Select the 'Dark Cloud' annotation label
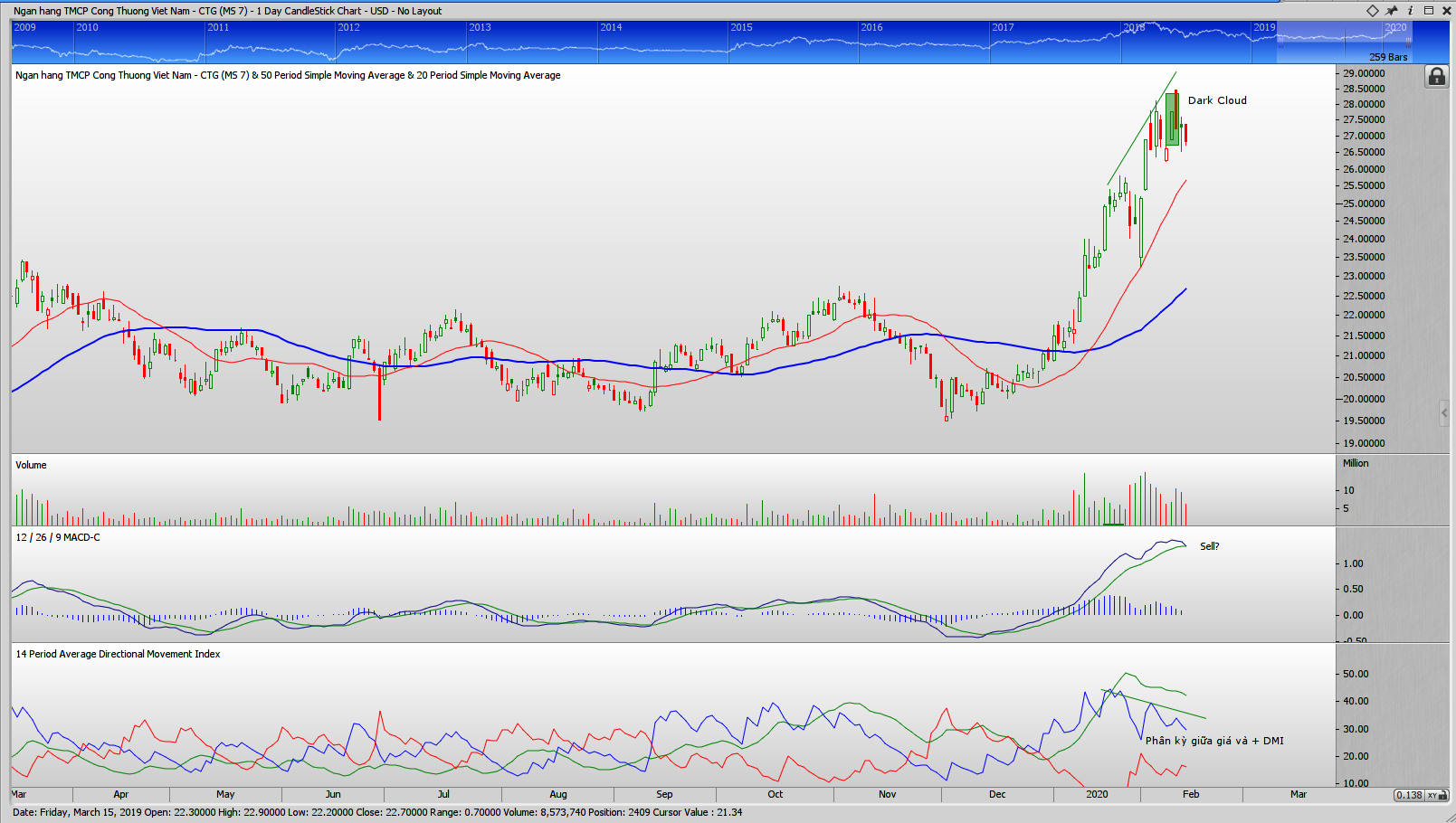Viewport: 1456px width, 823px height. (x=1216, y=100)
